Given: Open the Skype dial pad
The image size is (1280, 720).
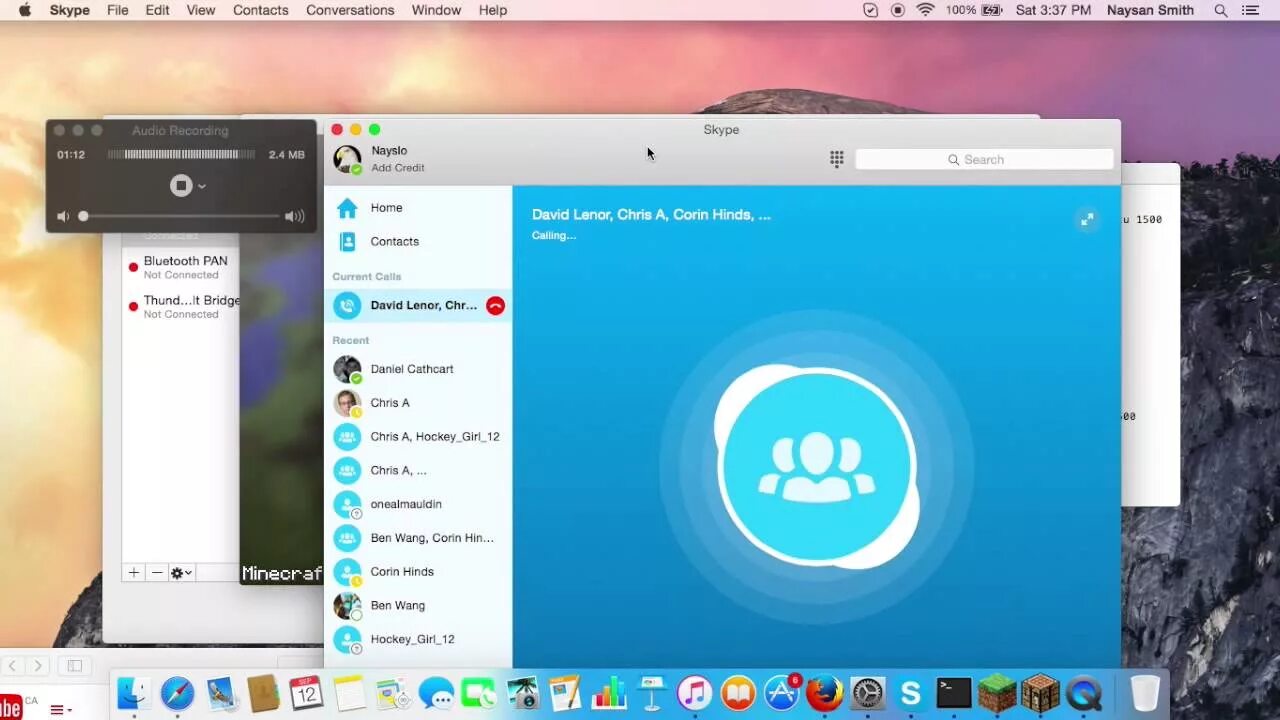Looking at the screenshot, I should pos(837,159).
